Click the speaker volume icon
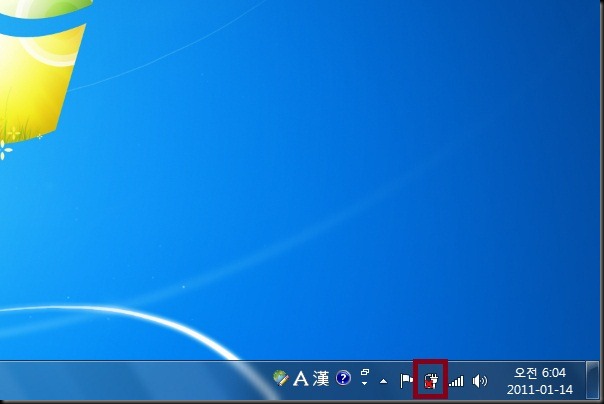Viewport: 604px width, 404px height. click(x=480, y=381)
